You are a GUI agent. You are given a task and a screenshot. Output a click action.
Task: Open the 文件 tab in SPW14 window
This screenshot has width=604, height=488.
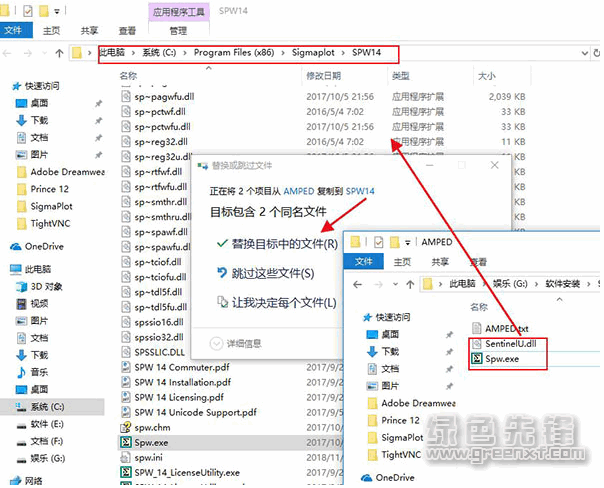pyautogui.click(x=14, y=30)
